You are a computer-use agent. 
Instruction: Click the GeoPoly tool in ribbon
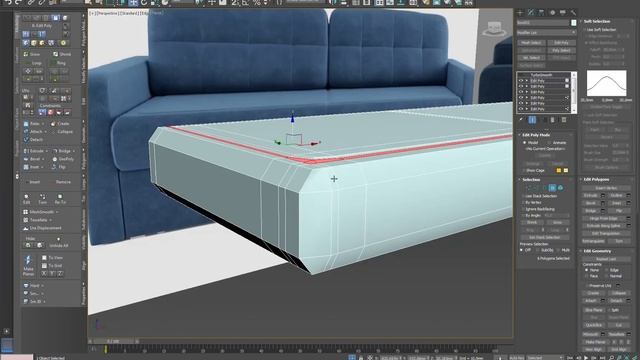pyautogui.click(x=63, y=159)
